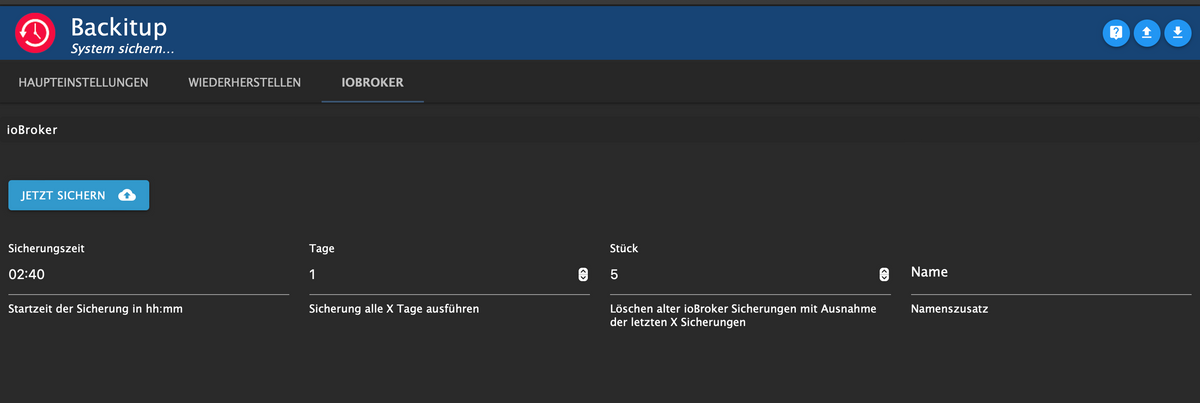The width and height of the screenshot is (1200, 403).
Task: Adjust the Tage stepper arrows
Action: tap(583, 274)
